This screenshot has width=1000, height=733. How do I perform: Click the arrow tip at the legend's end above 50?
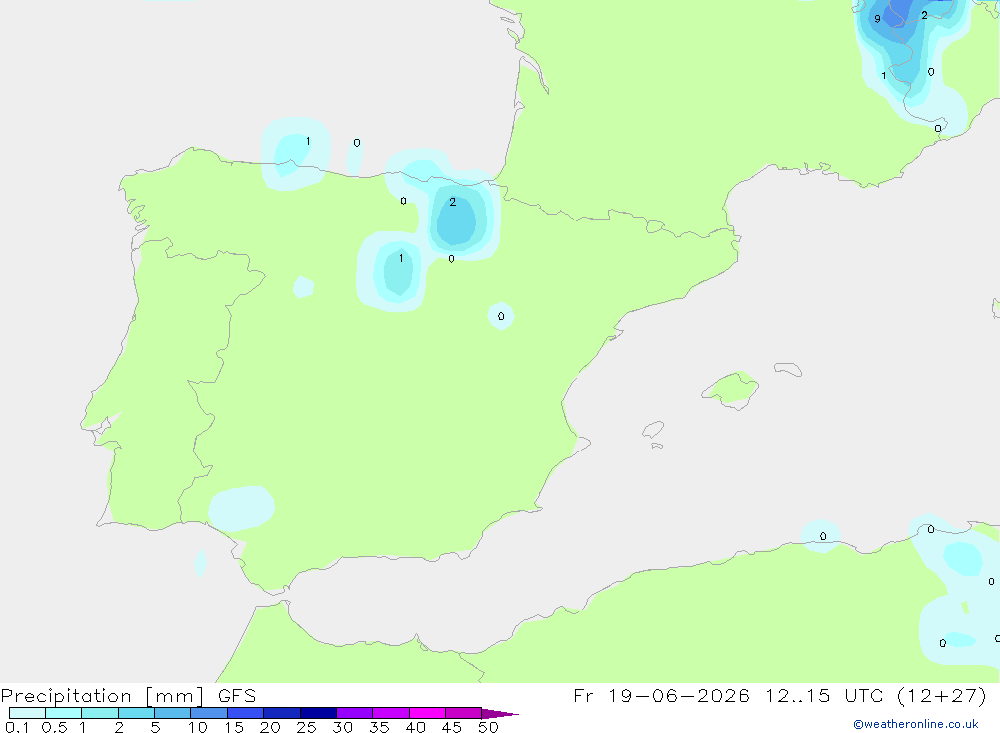(501, 714)
